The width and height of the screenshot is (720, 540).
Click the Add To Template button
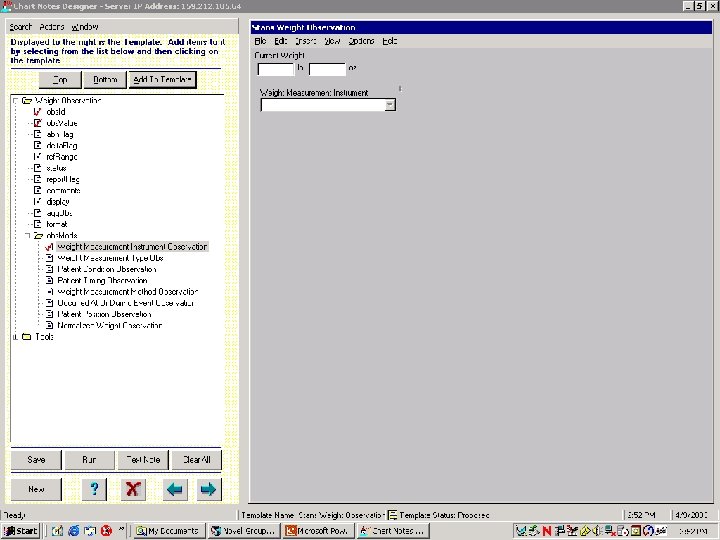pyautogui.click(x=163, y=79)
